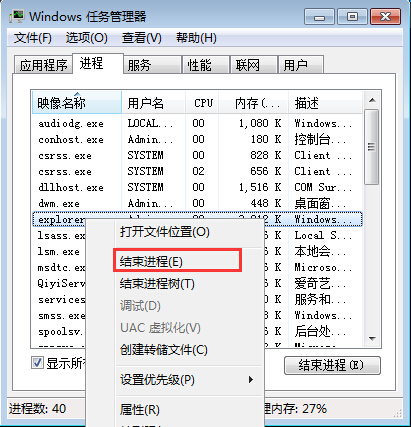411x427 pixels.
Task: Click the Microso... description cell
Action: point(323,267)
